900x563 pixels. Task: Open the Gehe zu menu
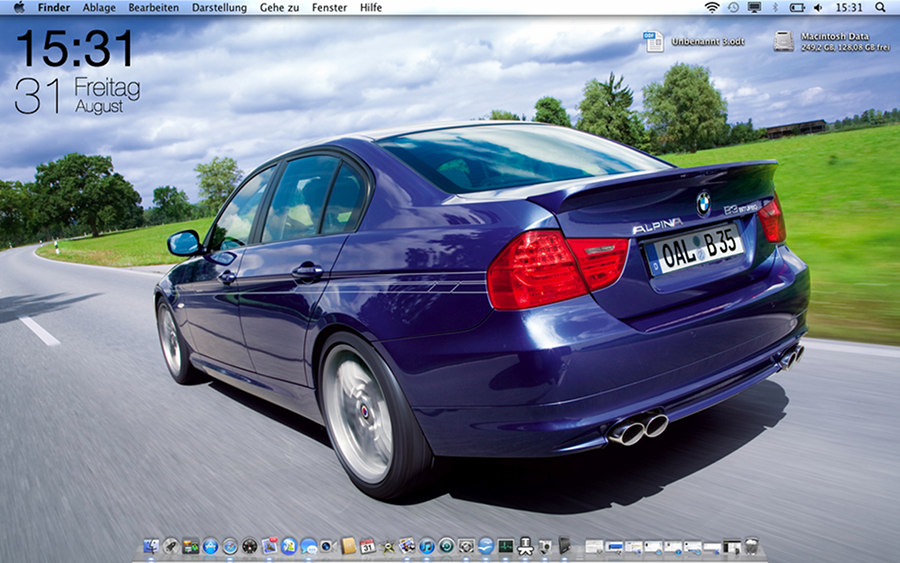point(279,7)
